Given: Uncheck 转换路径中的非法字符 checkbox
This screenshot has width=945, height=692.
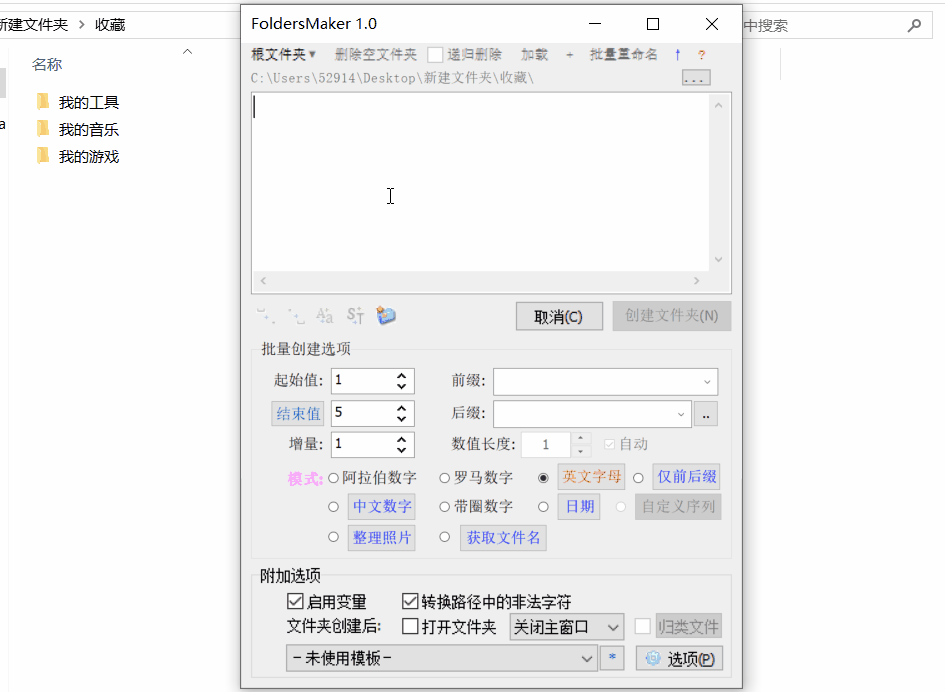Looking at the screenshot, I should tap(410, 601).
